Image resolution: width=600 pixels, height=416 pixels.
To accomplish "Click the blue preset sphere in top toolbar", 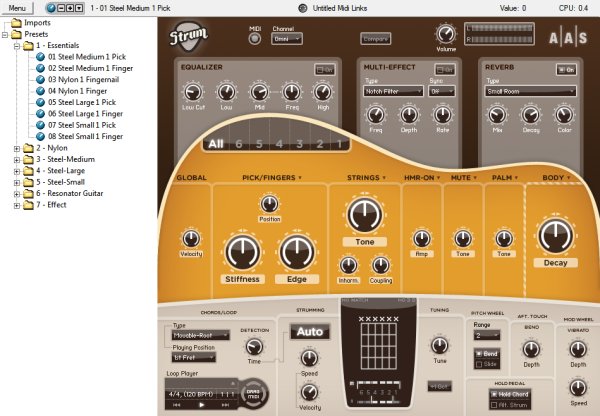I will [51, 8].
